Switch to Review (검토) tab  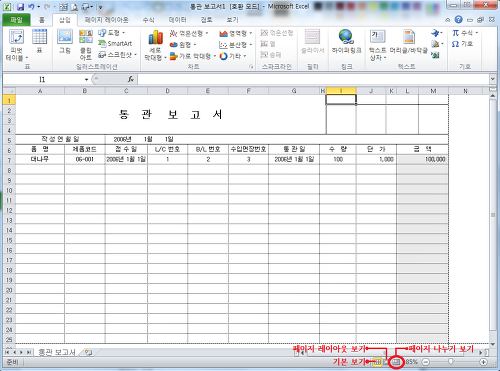tap(206, 20)
